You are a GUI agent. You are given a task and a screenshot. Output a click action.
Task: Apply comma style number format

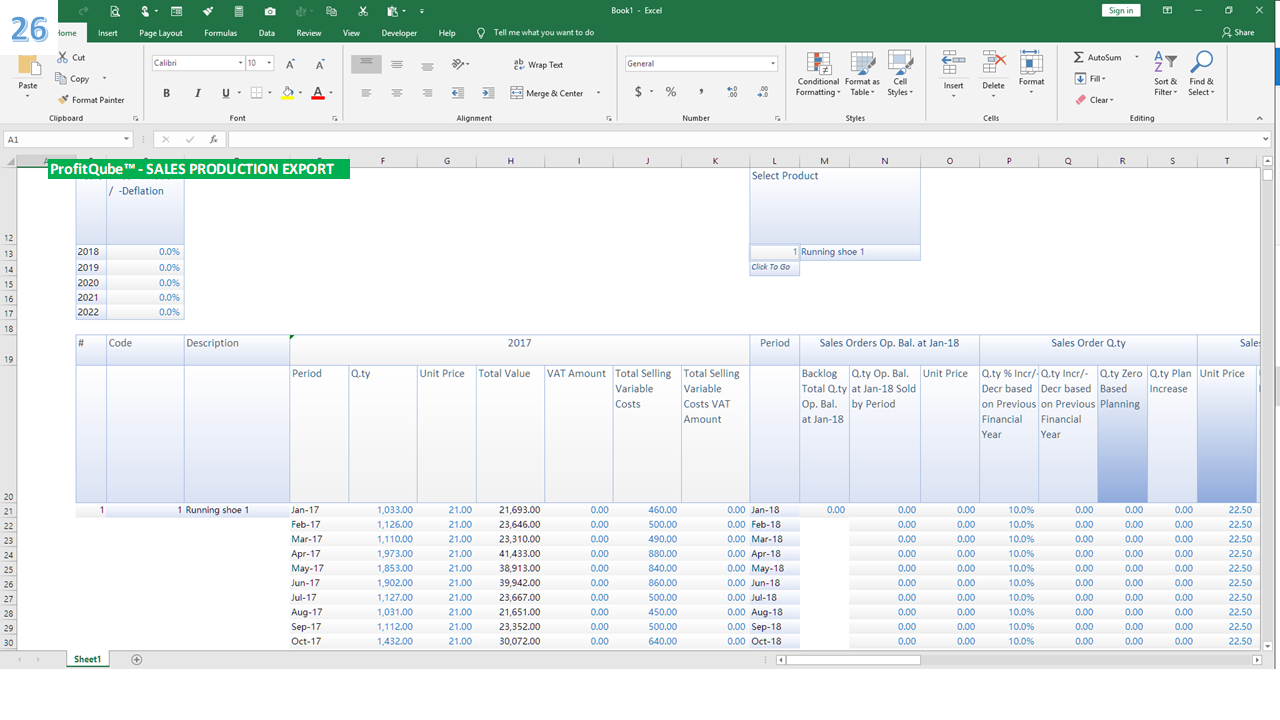coord(701,92)
